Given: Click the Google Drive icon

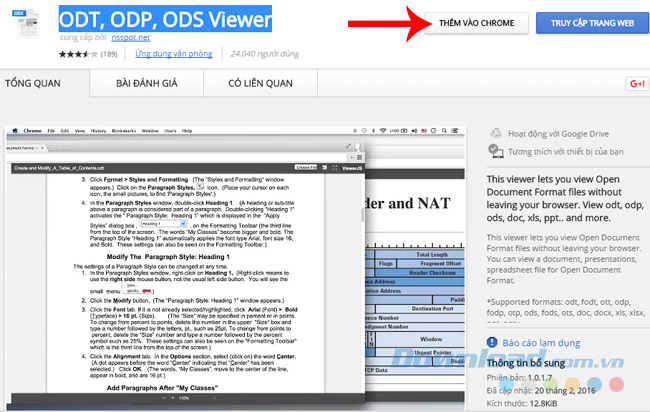Looking at the screenshot, I should point(496,133).
